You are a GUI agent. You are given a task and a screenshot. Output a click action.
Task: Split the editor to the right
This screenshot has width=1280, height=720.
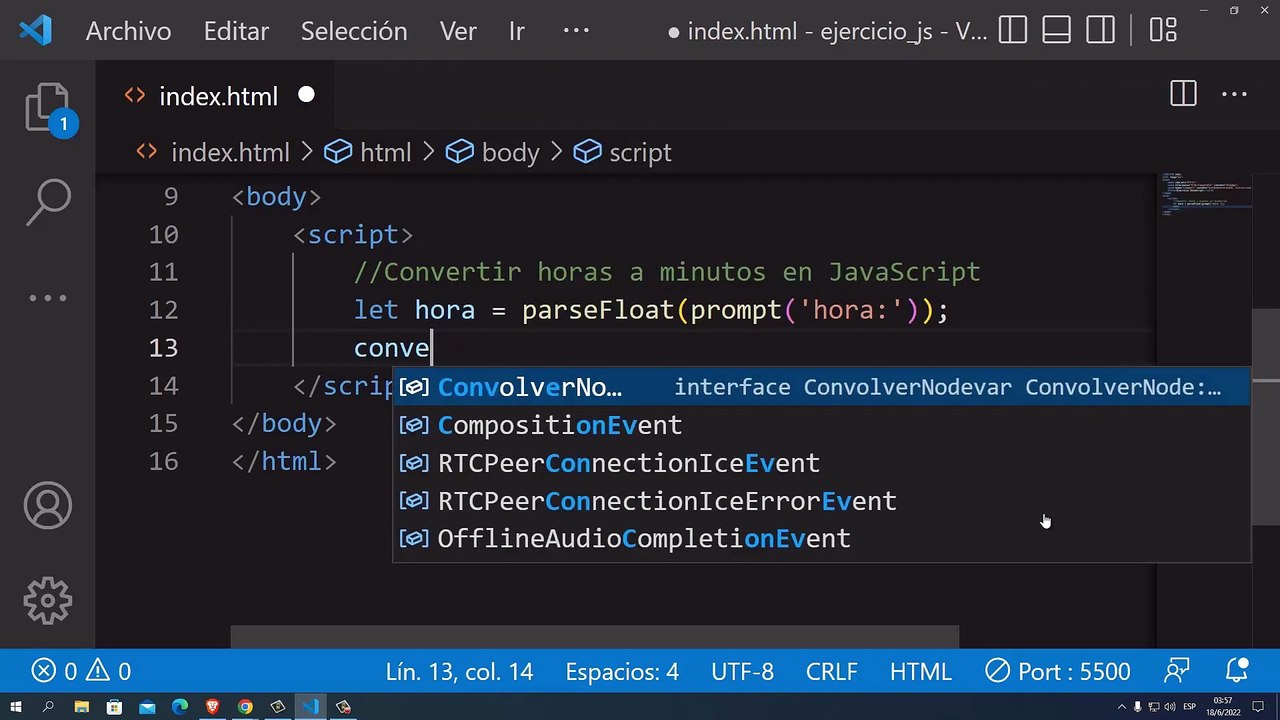coord(1183,95)
